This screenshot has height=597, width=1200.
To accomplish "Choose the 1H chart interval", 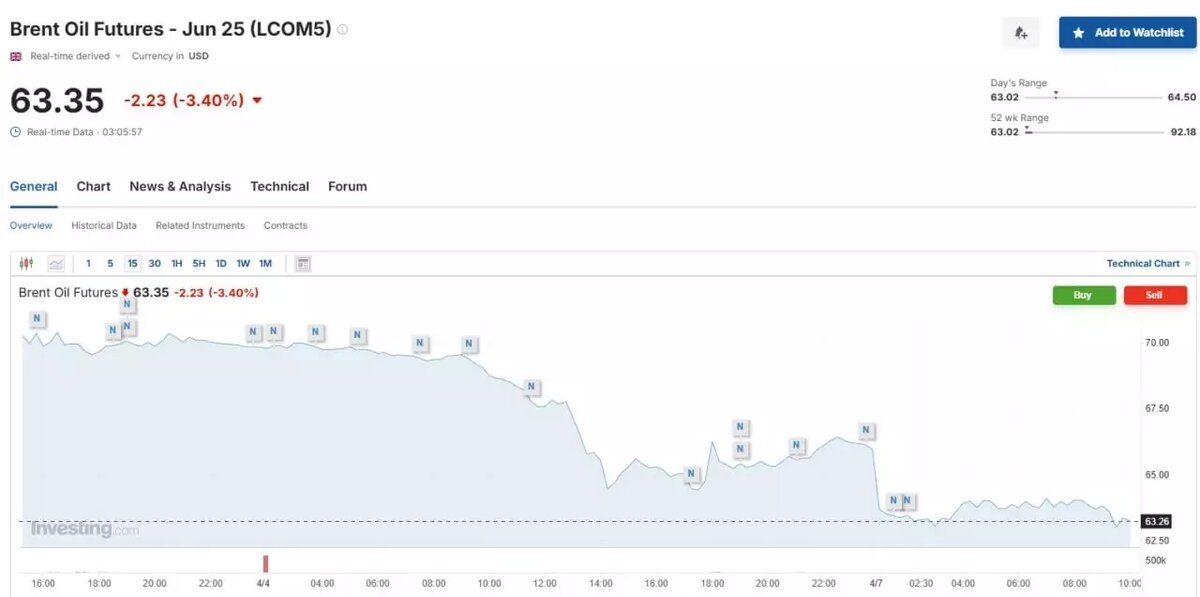I will coord(177,264).
